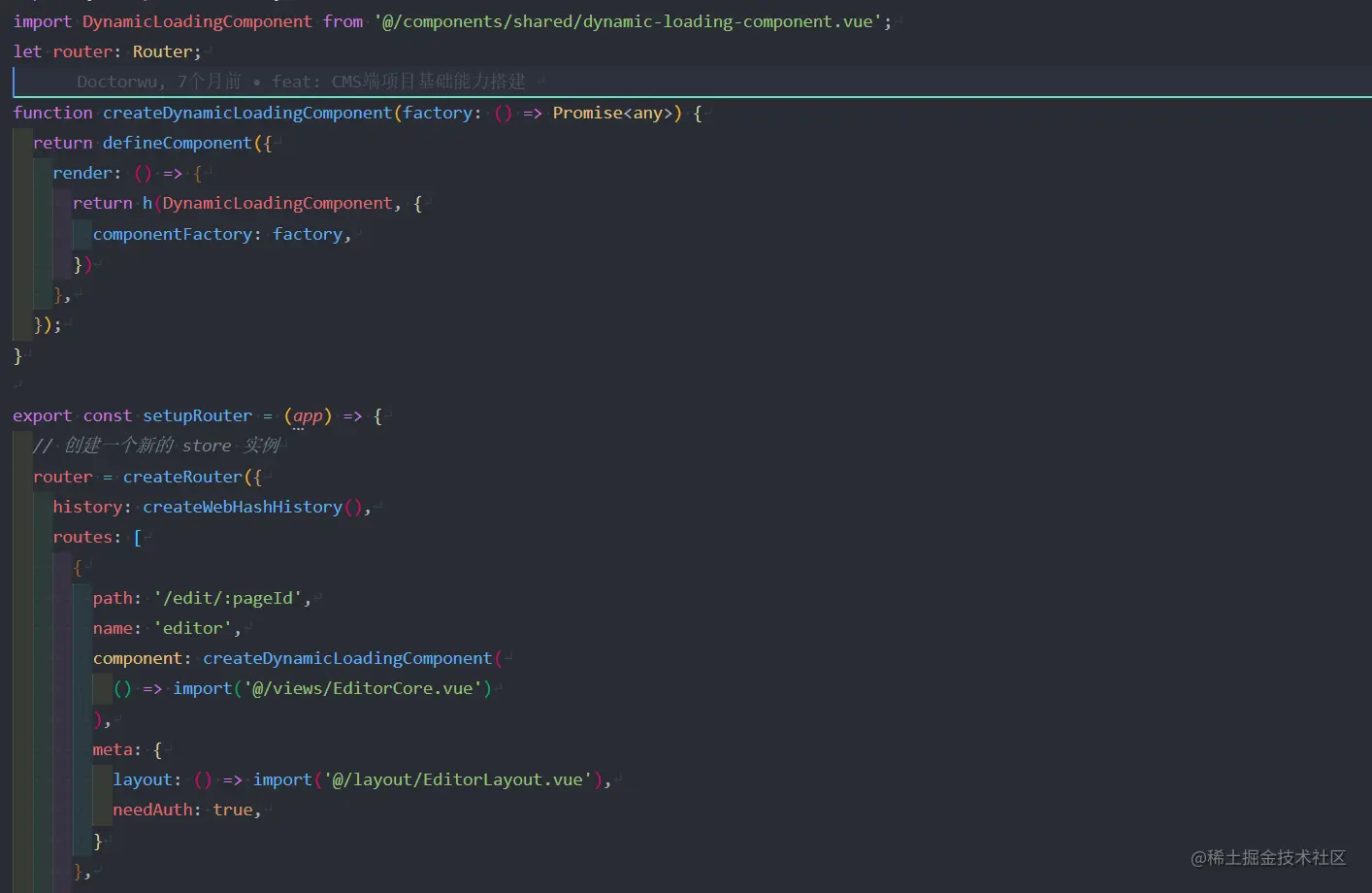This screenshot has height=893, width=1372.
Task: Click the import path '@/components/shared/dynamic-loading-component.vue'
Action: (629, 21)
